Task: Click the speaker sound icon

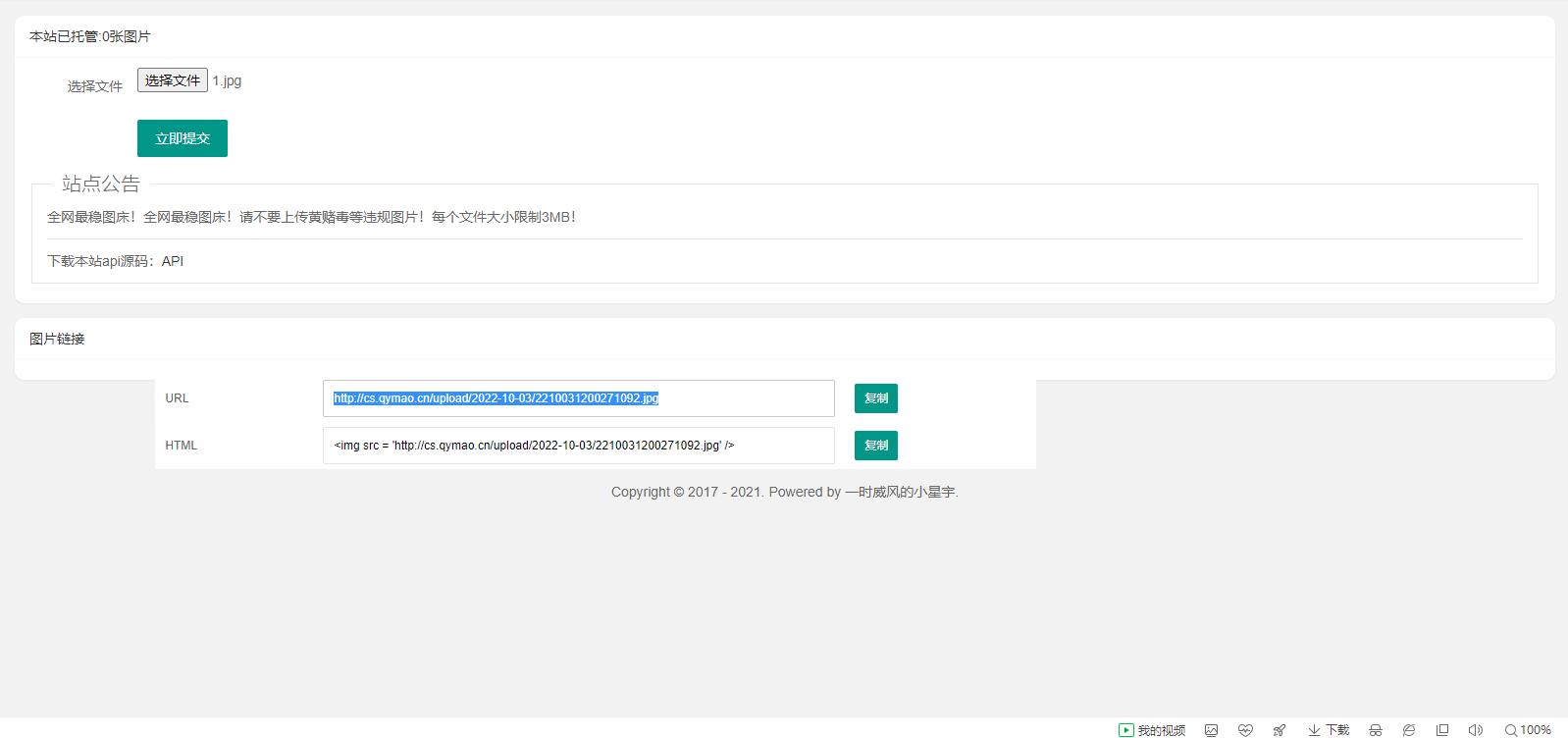Action: pyautogui.click(x=1476, y=730)
